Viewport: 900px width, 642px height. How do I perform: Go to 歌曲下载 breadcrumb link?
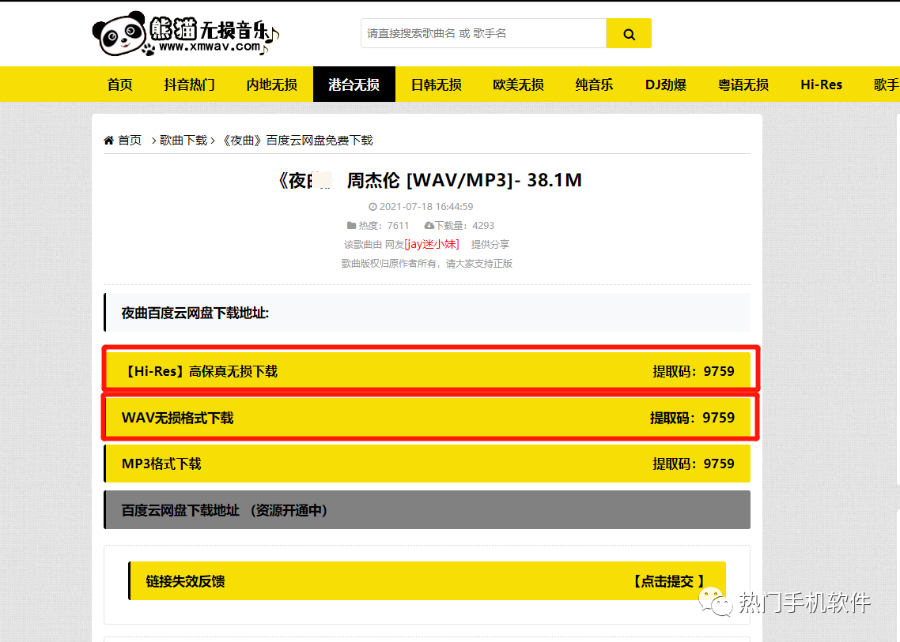pyautogui.click(x=183, y=141)
